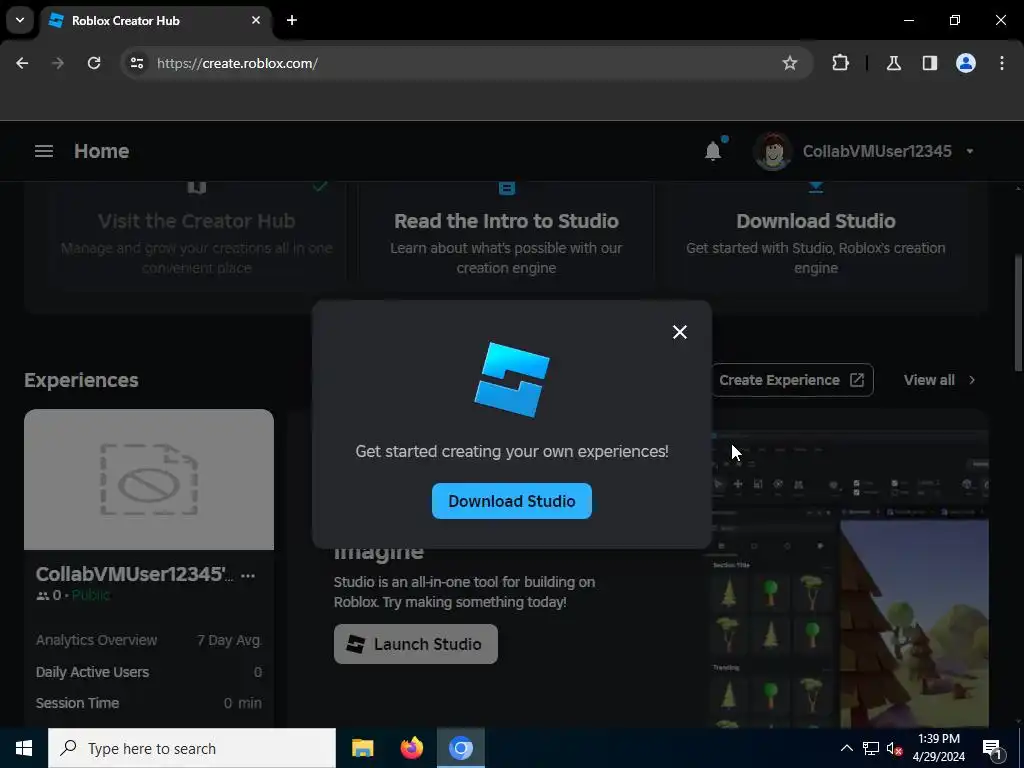Screen dimensions: 1024x768
Task: Open the Action Center notifications icon
Action: tap(992, 748)
